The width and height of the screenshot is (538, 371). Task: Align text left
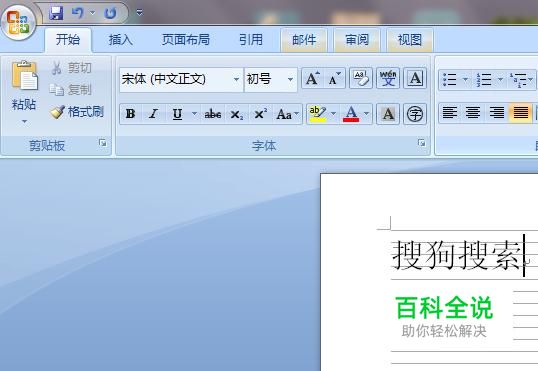450,113
